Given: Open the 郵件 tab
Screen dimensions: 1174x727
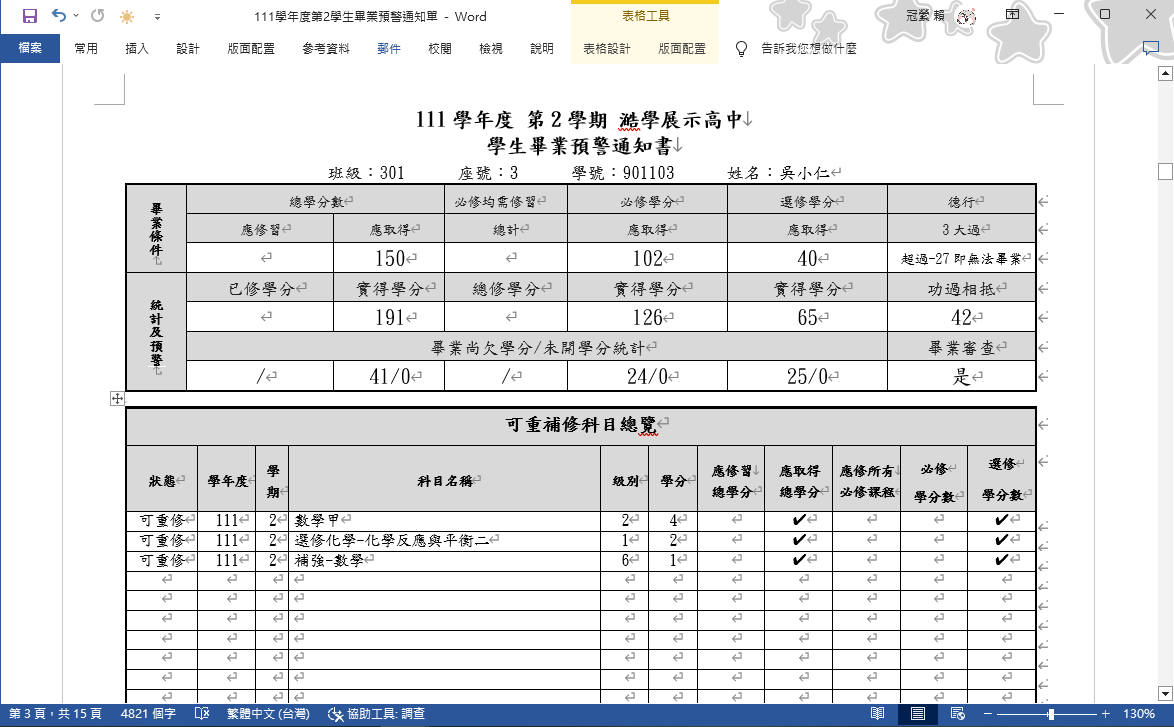Looking at the screenshot, I should [x=389, y=49].
